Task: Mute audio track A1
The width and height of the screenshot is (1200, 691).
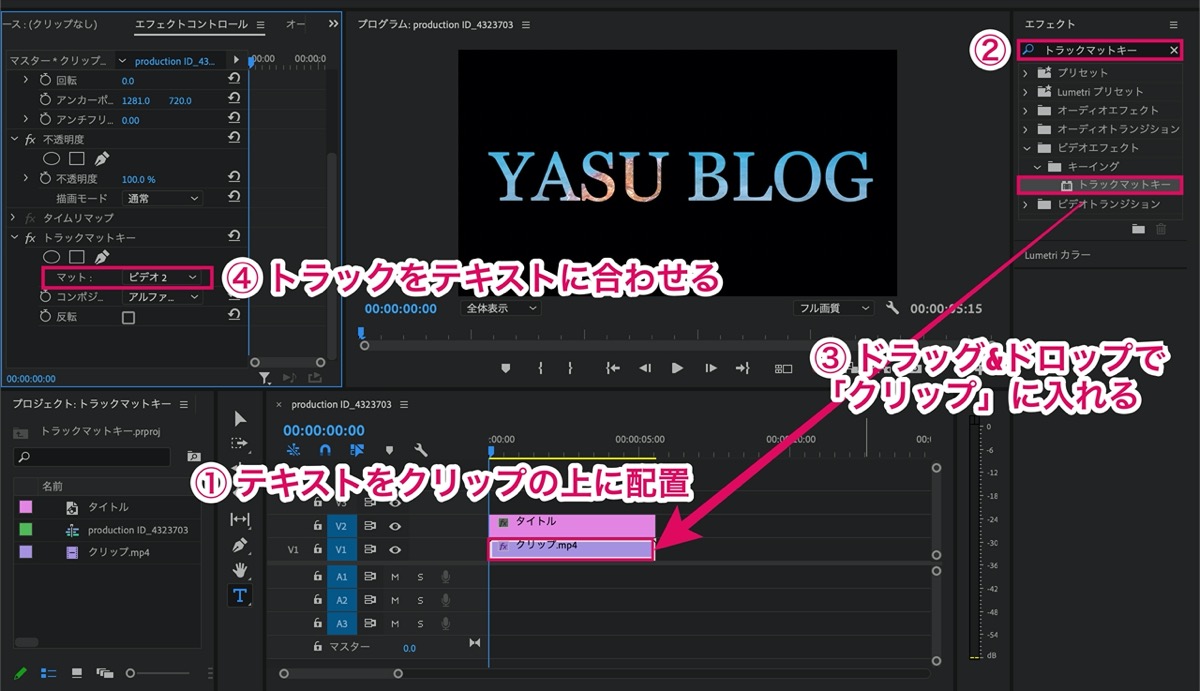Action: [x=395, y=576]
